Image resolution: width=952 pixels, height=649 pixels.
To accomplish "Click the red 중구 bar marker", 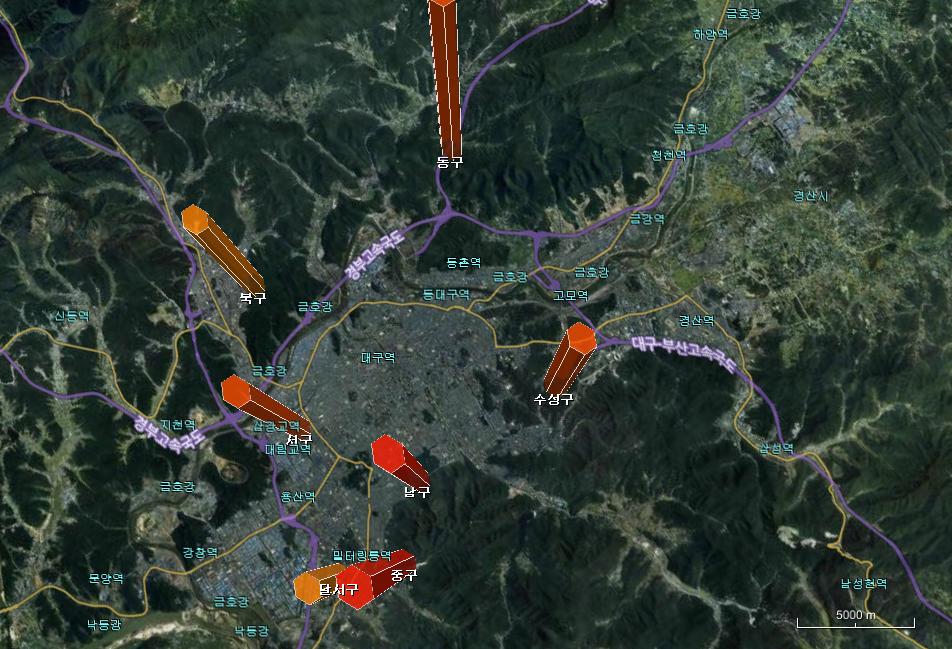I will (375, 577).
